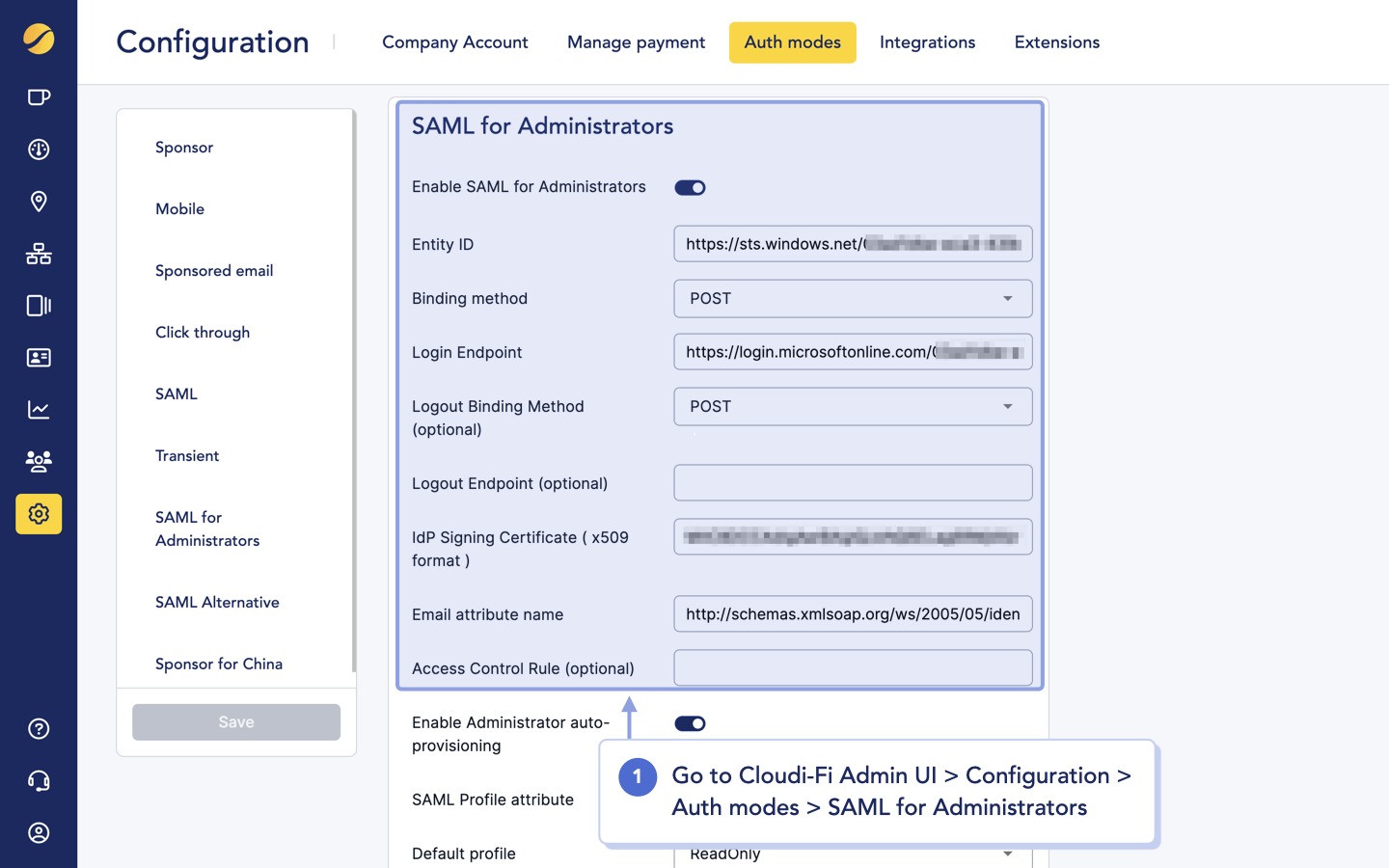Select SAML Alternative in the auth modes list

[x=217, y=602]
